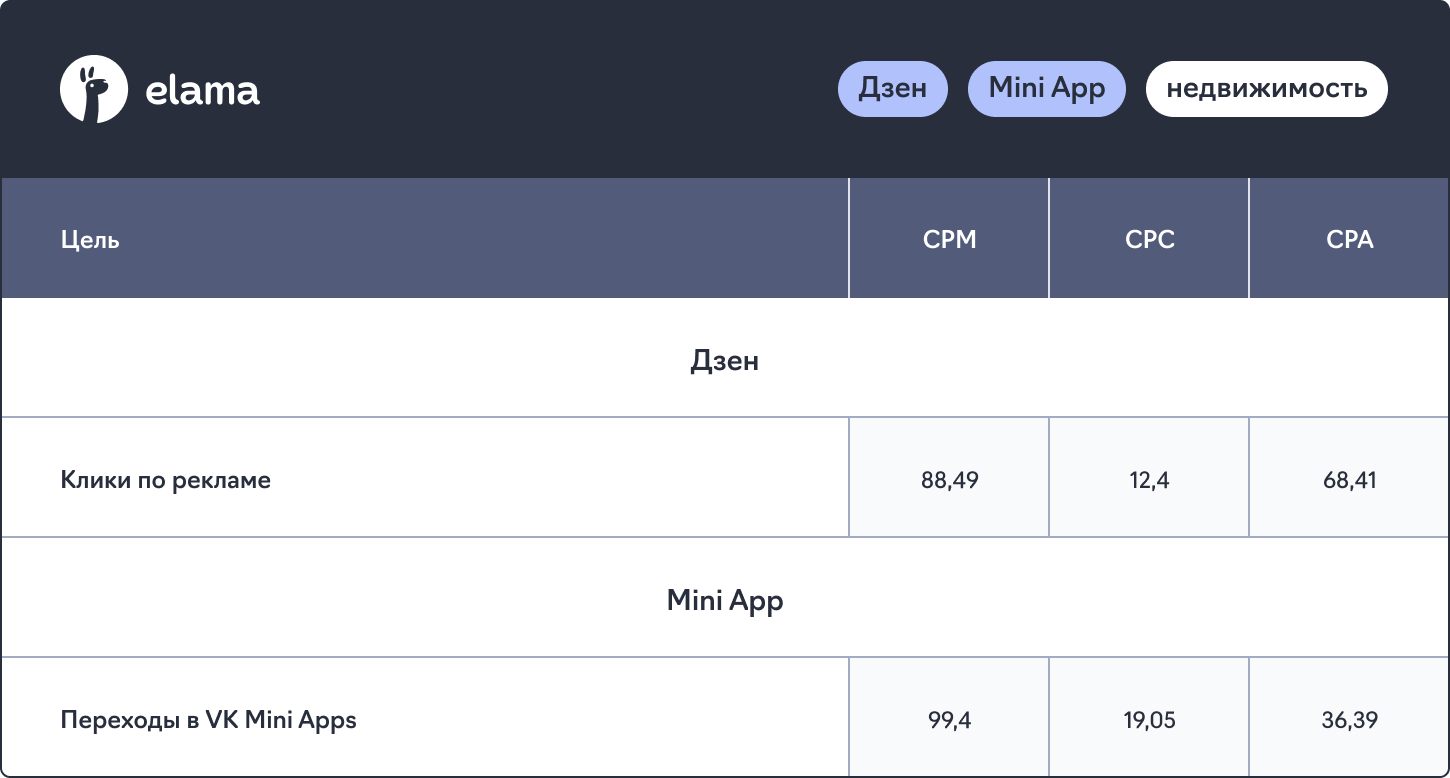1450x778 pixels.
Task: Click the CPM value 88,49
Action: pos(949,480)
